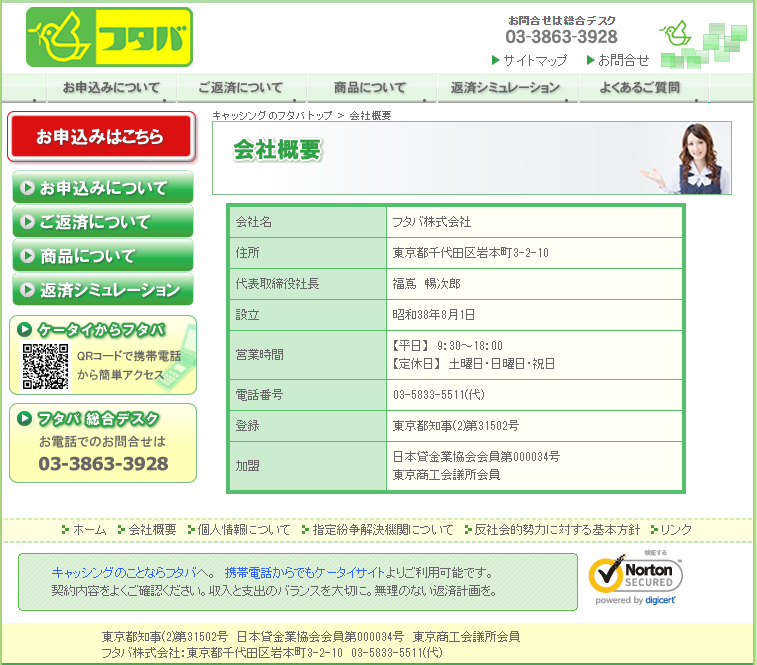Select the 昭和38年8月1日 establishment date cell
This screenshot has width=757, height=665.
[x=534, y=315]
